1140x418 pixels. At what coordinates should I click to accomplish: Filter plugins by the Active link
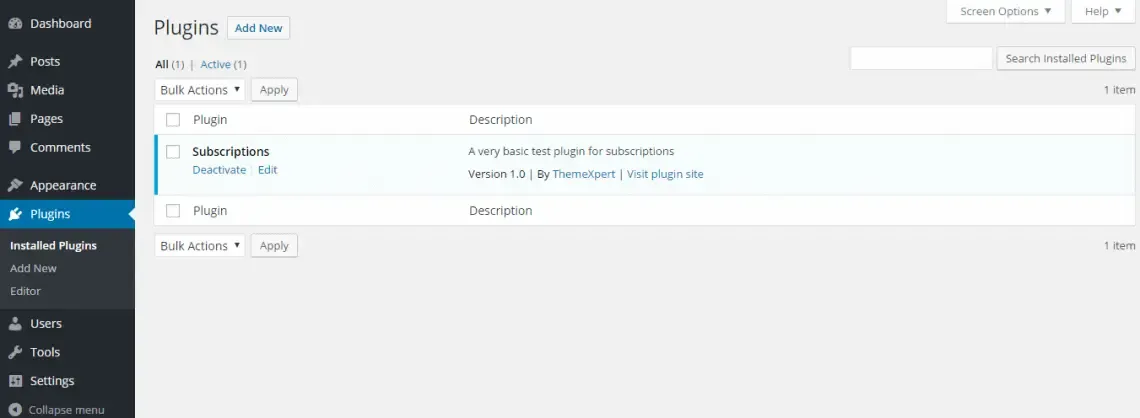tap(215, 65)
